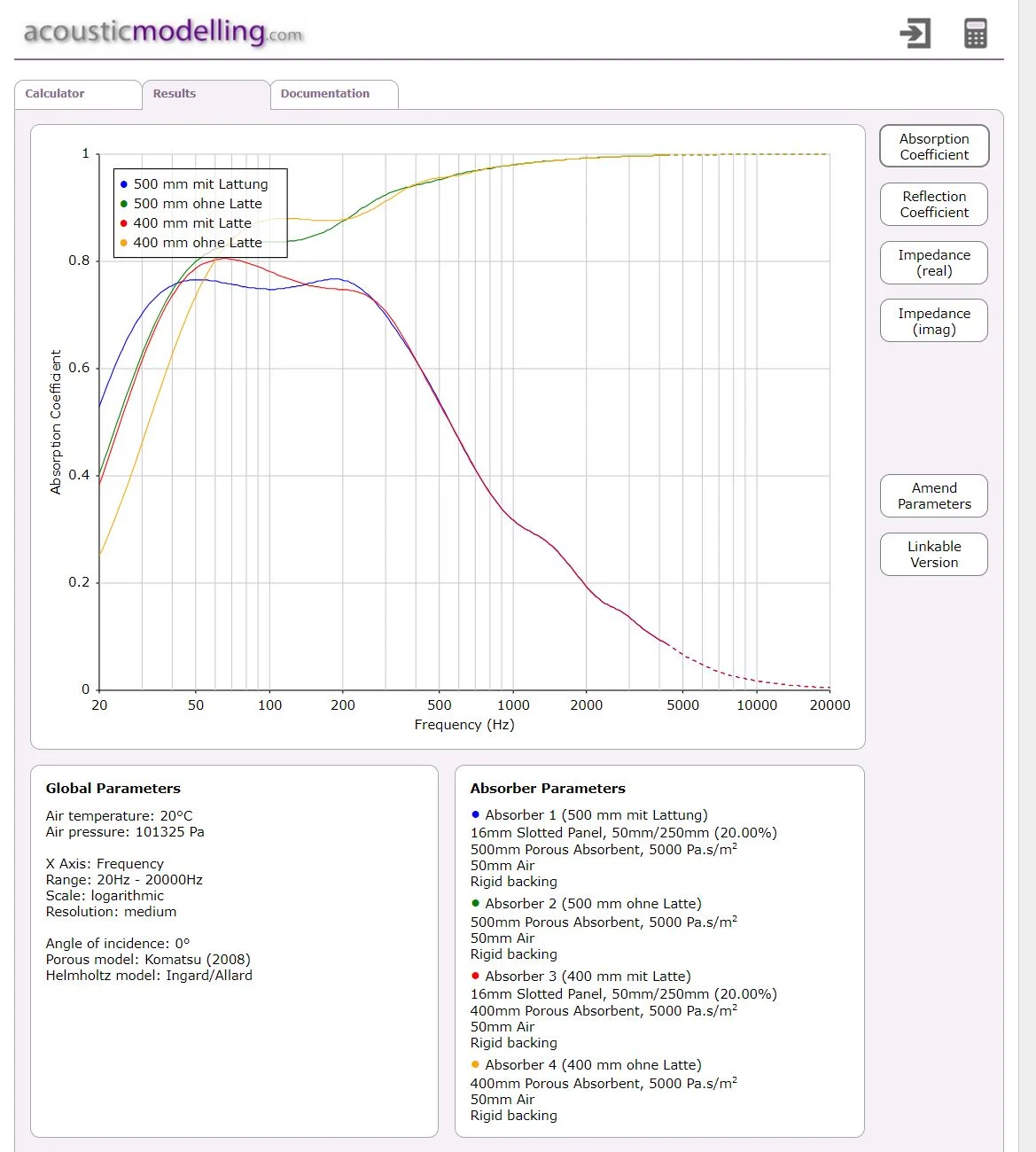Click 'Air temperature: 20°C' text
The image size is (1036, 1152).
click(x=119, y=816)
